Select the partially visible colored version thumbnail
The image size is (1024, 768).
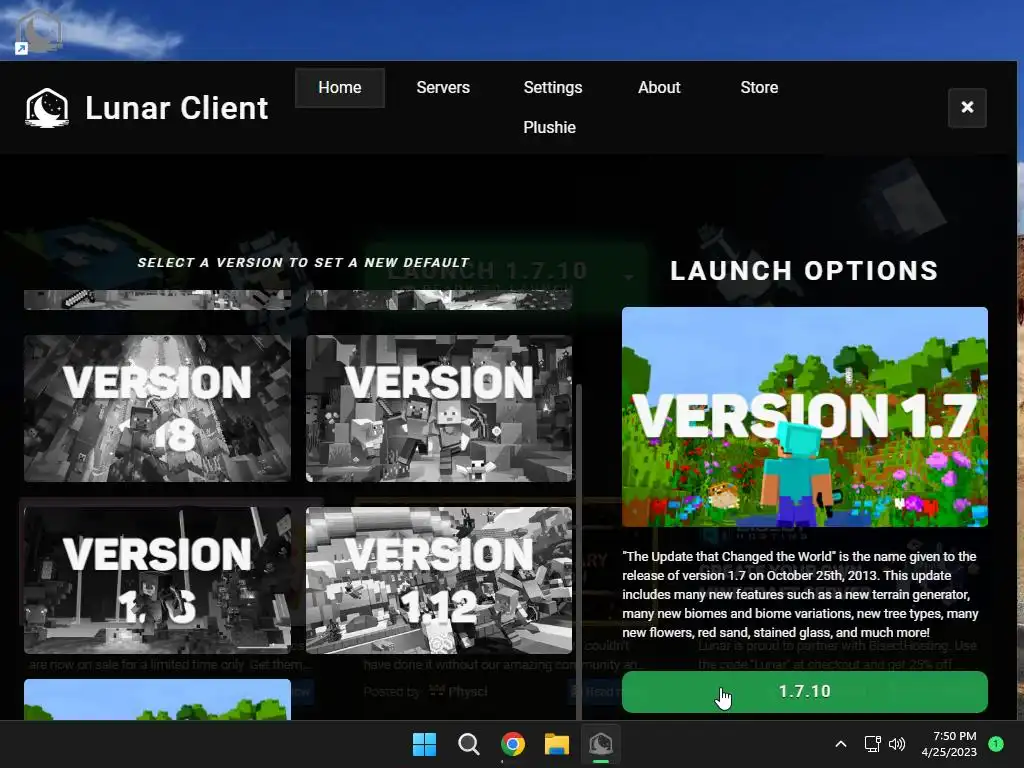tap(157, 699)
